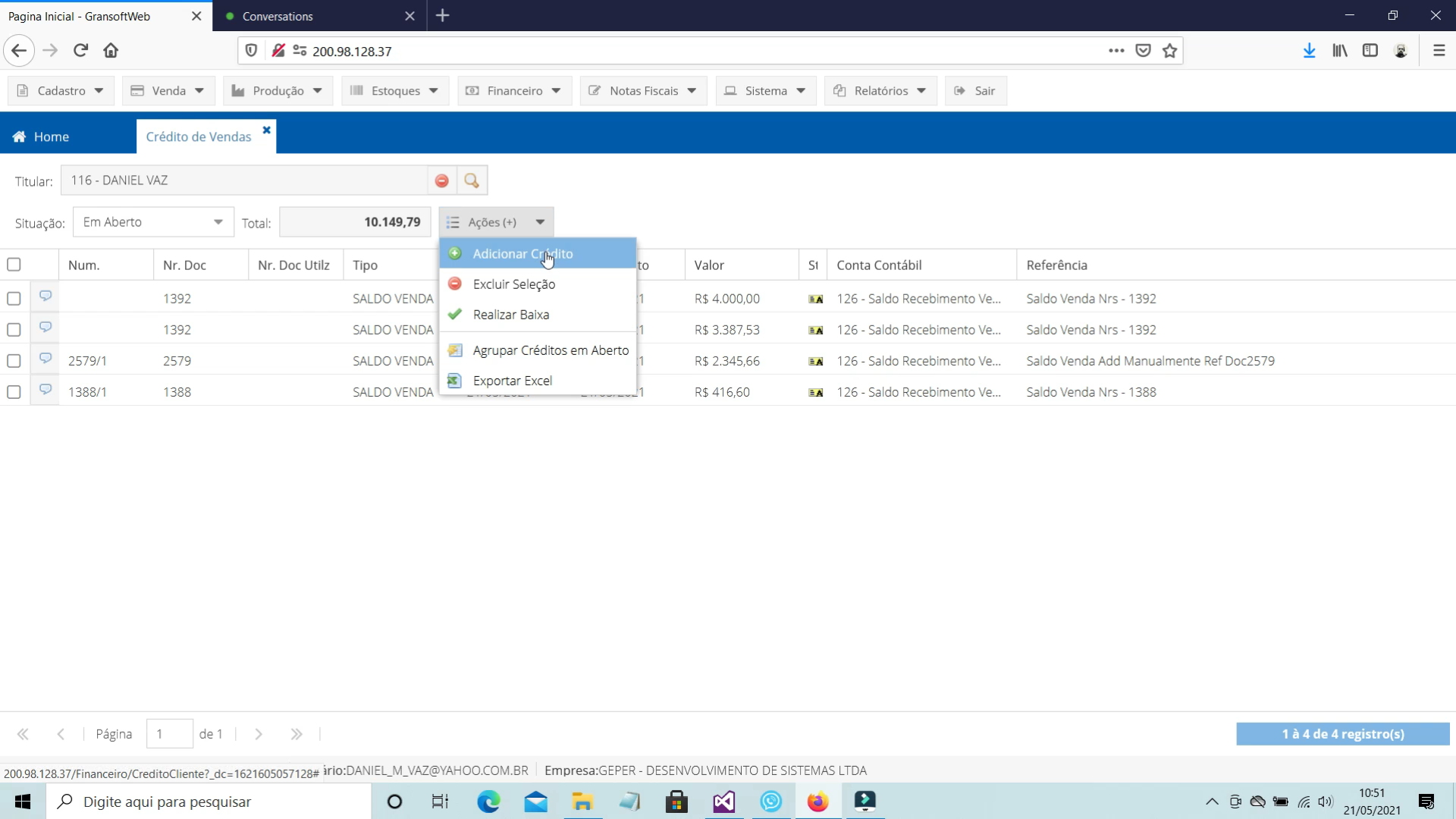This screenshot has height=819, width=1456.
Task: Choose Adicionar Crédito from actions menu
Action: tap(538, 254)
